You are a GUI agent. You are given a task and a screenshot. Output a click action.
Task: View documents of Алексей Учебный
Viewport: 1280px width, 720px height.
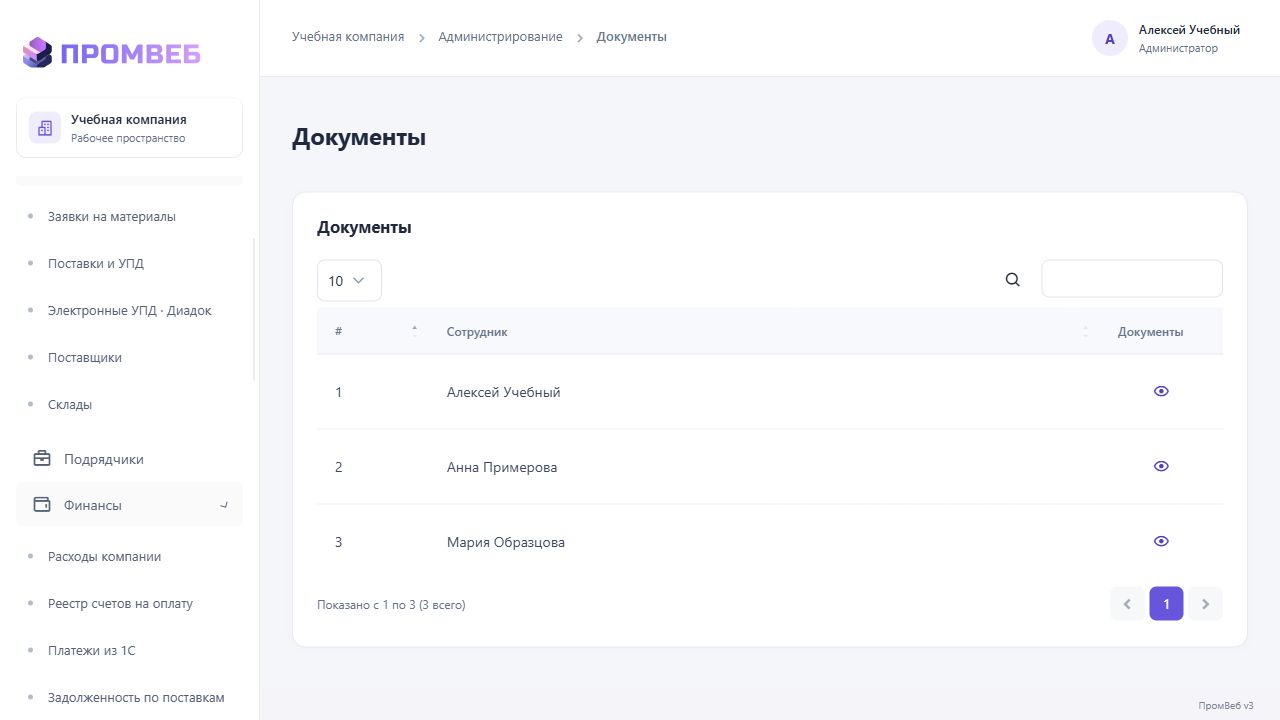click(x=1161, y=391)
